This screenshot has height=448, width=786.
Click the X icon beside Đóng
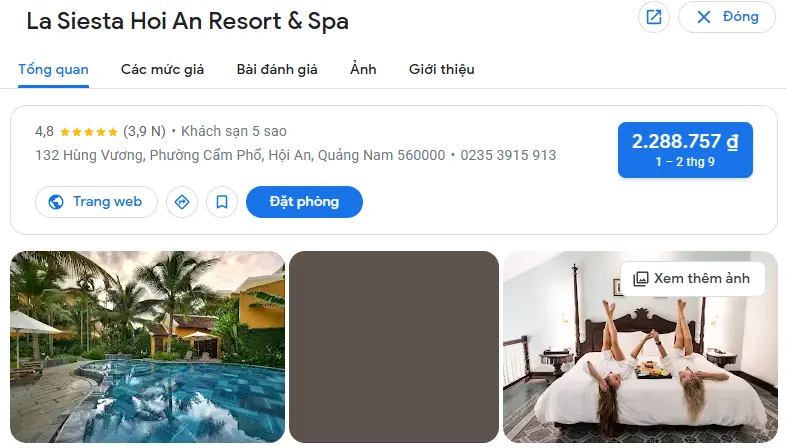click(x=704, y=17)
